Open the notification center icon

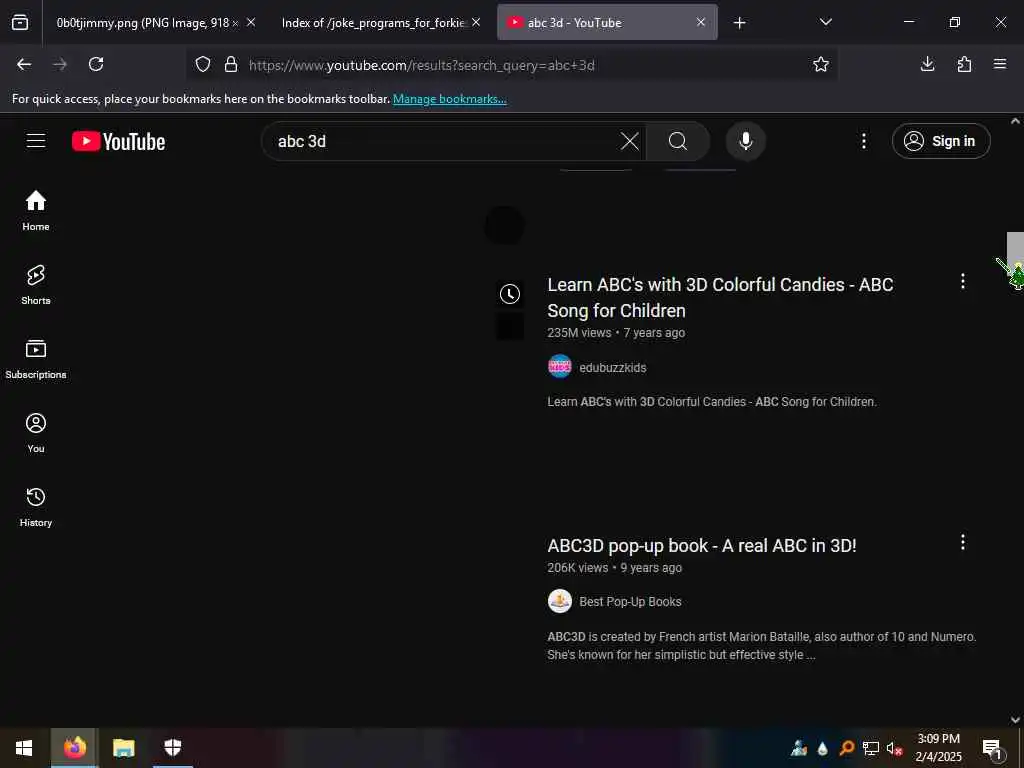click(993, 749)
